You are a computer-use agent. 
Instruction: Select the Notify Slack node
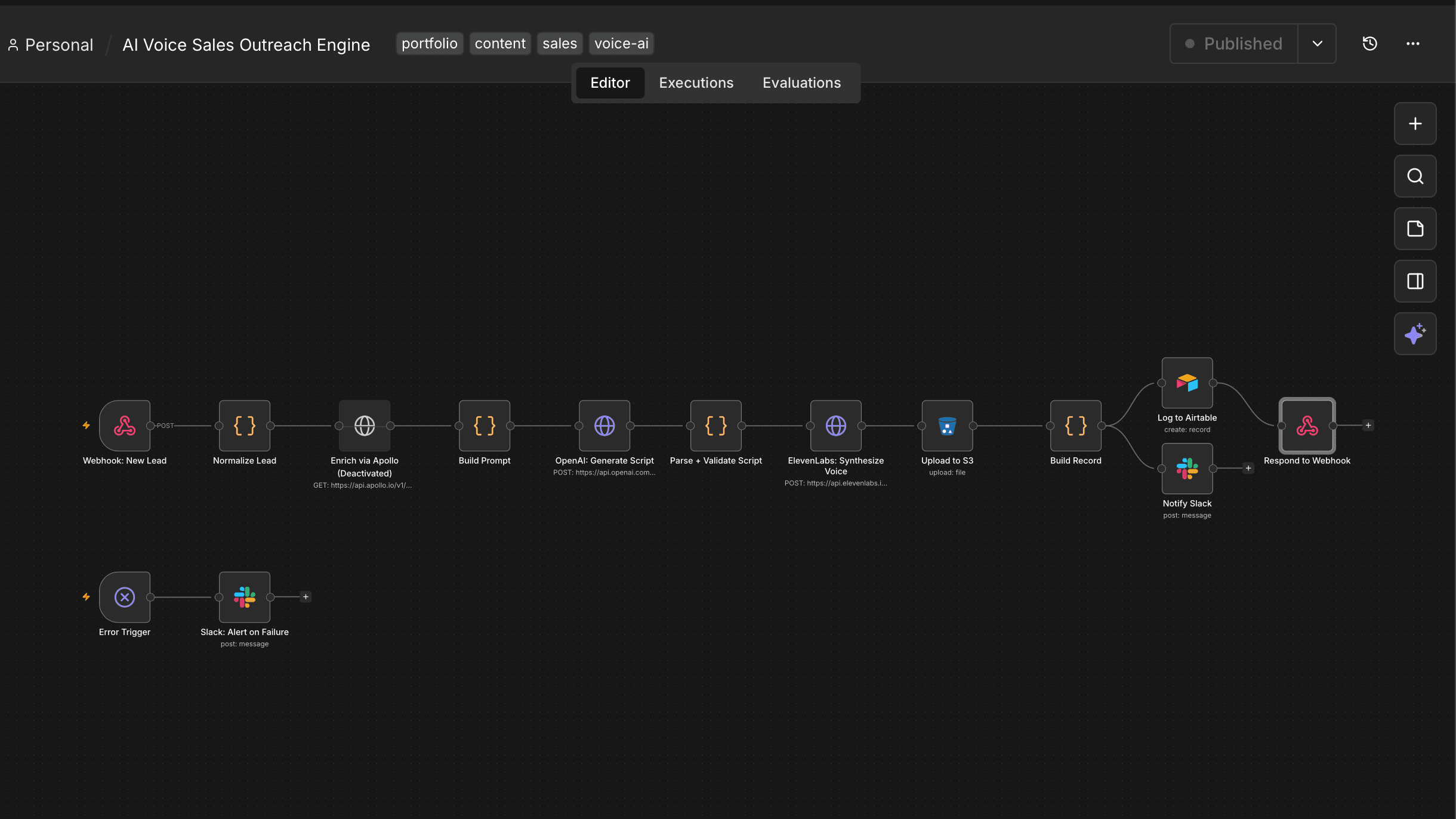point(1187,469)
